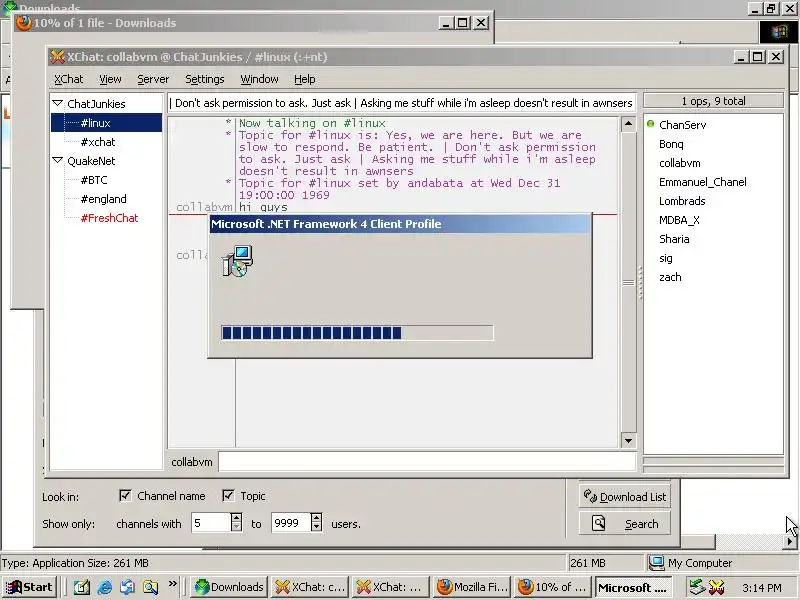The width and height of the screenshot is (800, 600).
Task: Switch to the Mozilla Firefox taskbar button
Action: click(472, 587)
